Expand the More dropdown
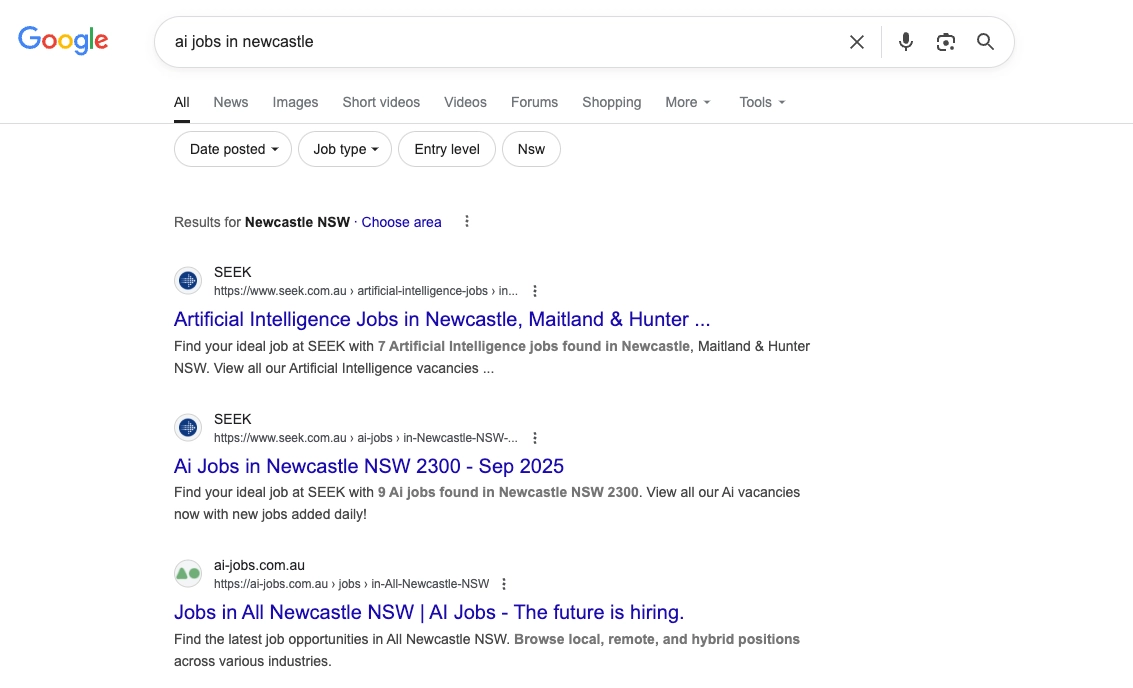 [x=688, y=102]
